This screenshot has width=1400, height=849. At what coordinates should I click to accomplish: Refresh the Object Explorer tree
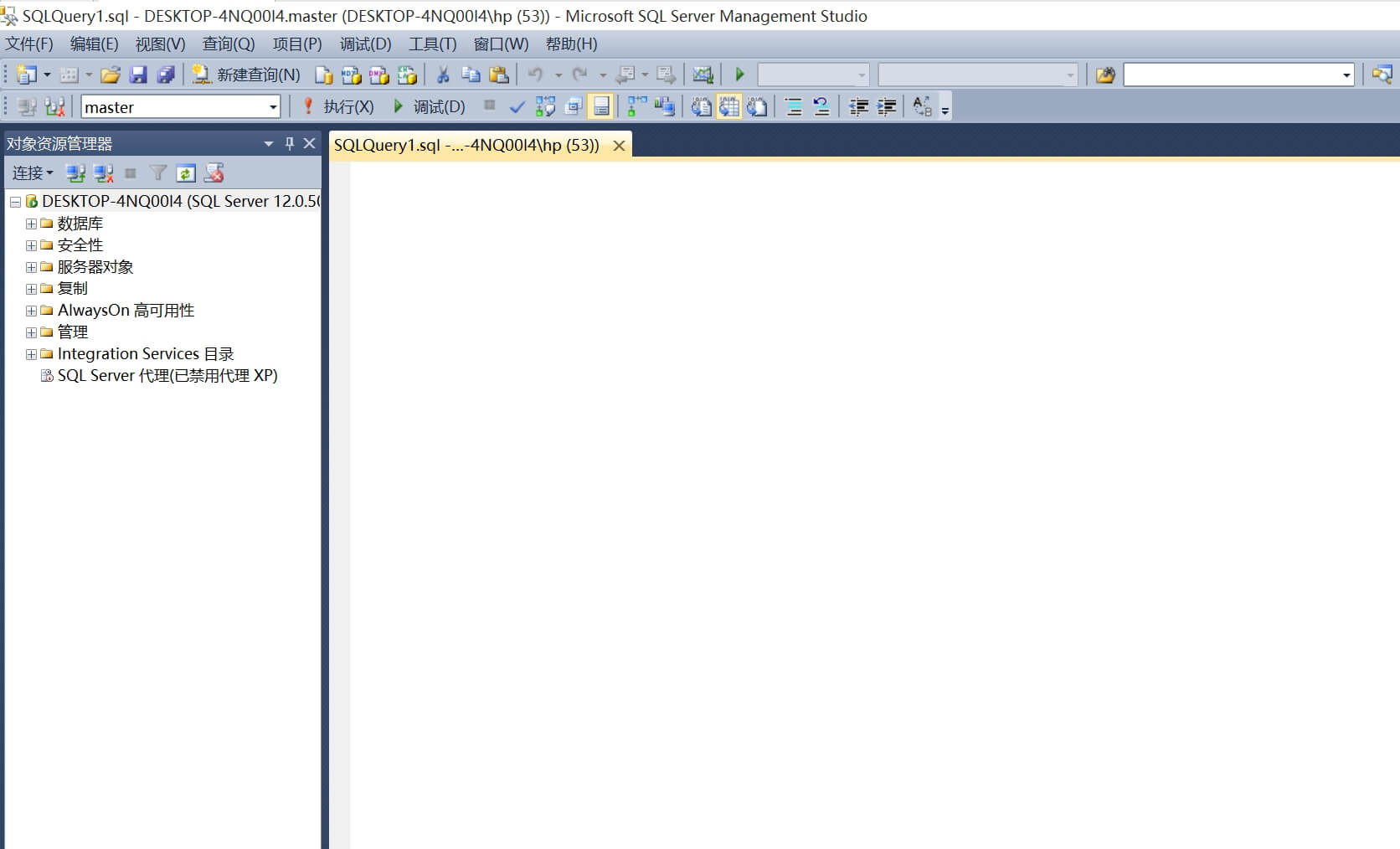click(186, 173)
